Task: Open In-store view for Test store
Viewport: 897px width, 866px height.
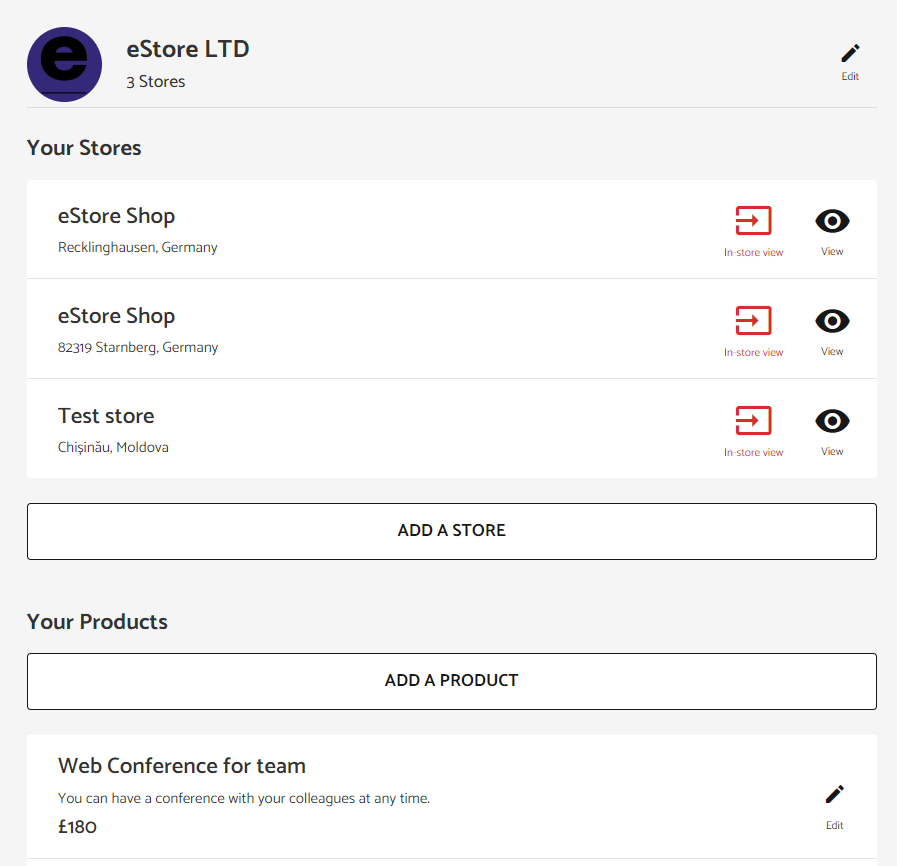Action: [753, 431]
